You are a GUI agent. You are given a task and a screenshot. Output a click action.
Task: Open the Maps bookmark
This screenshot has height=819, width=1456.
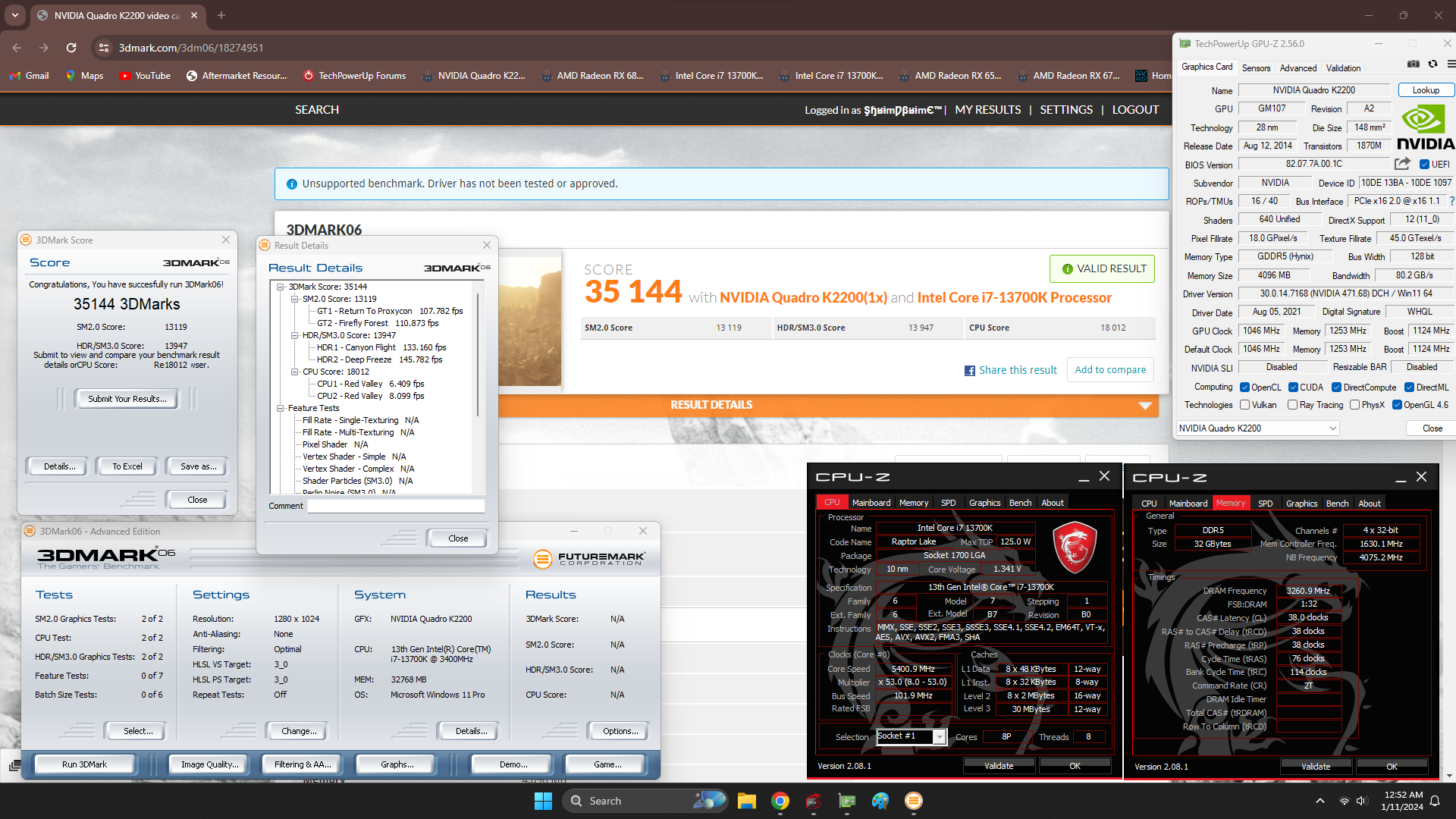point(84,76)
